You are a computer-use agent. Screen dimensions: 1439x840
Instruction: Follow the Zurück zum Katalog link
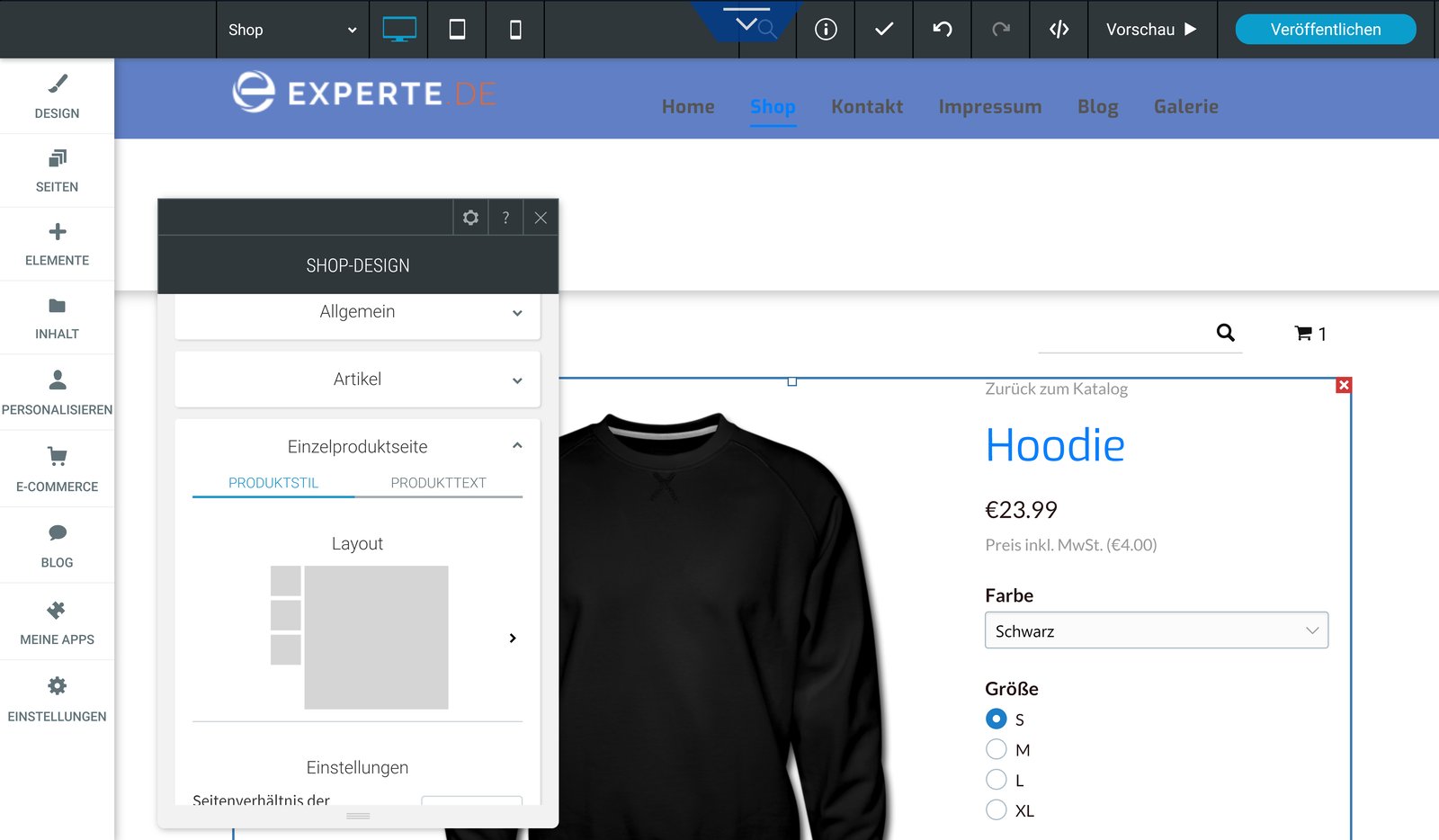coord(1058,388)
